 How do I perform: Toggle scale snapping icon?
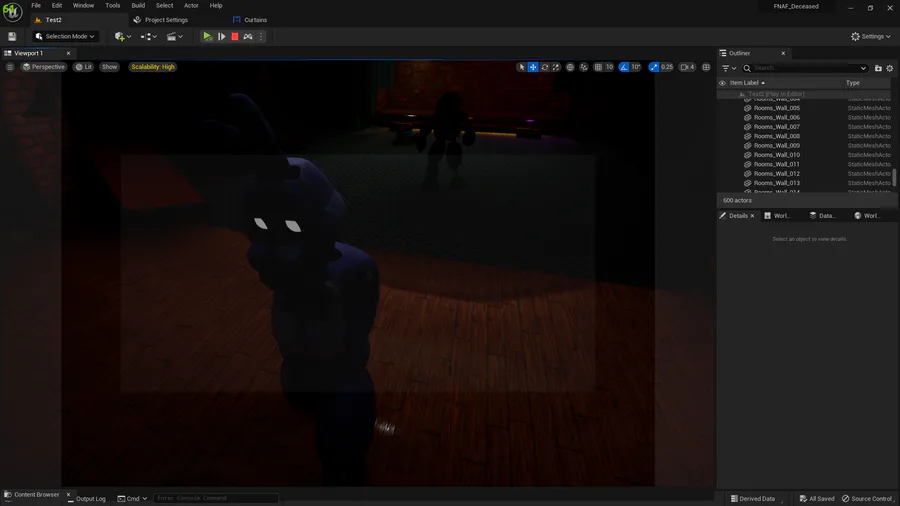click(x=654, y=67)
